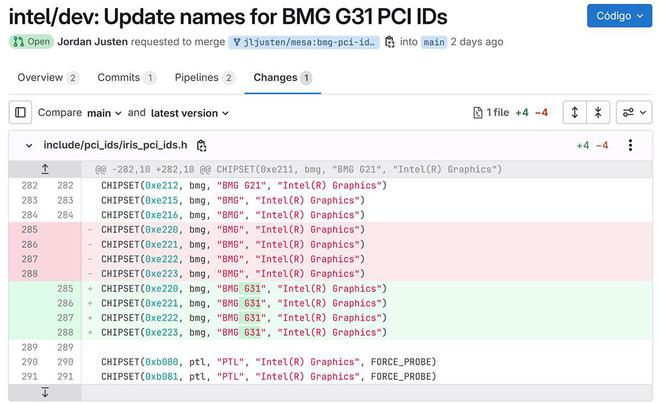Toggle the file browser sidebar icon
This screenshot has height=403, width=660.
(20, 113)
